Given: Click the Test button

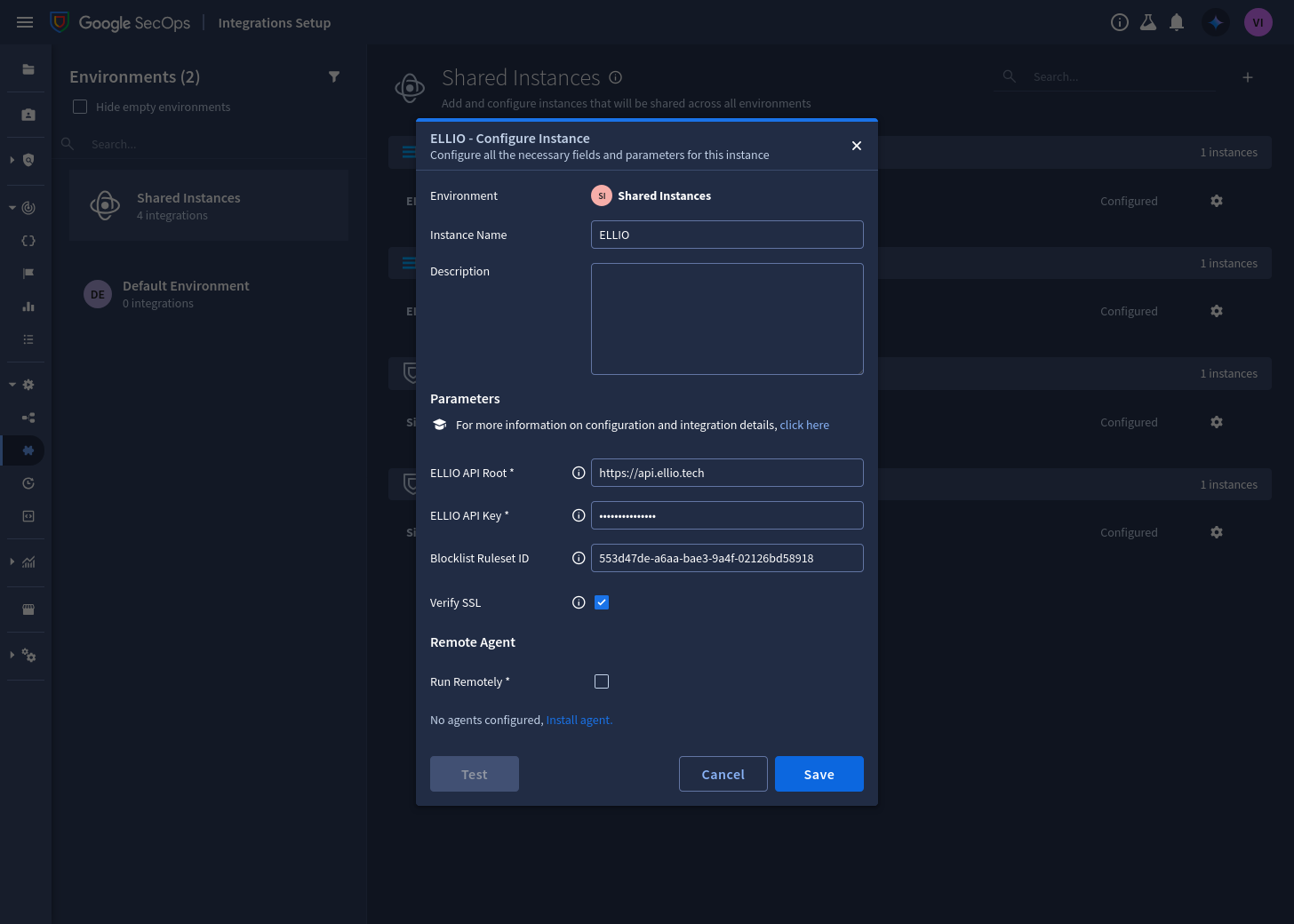Looking at the screenshot, I should (475, 774).
